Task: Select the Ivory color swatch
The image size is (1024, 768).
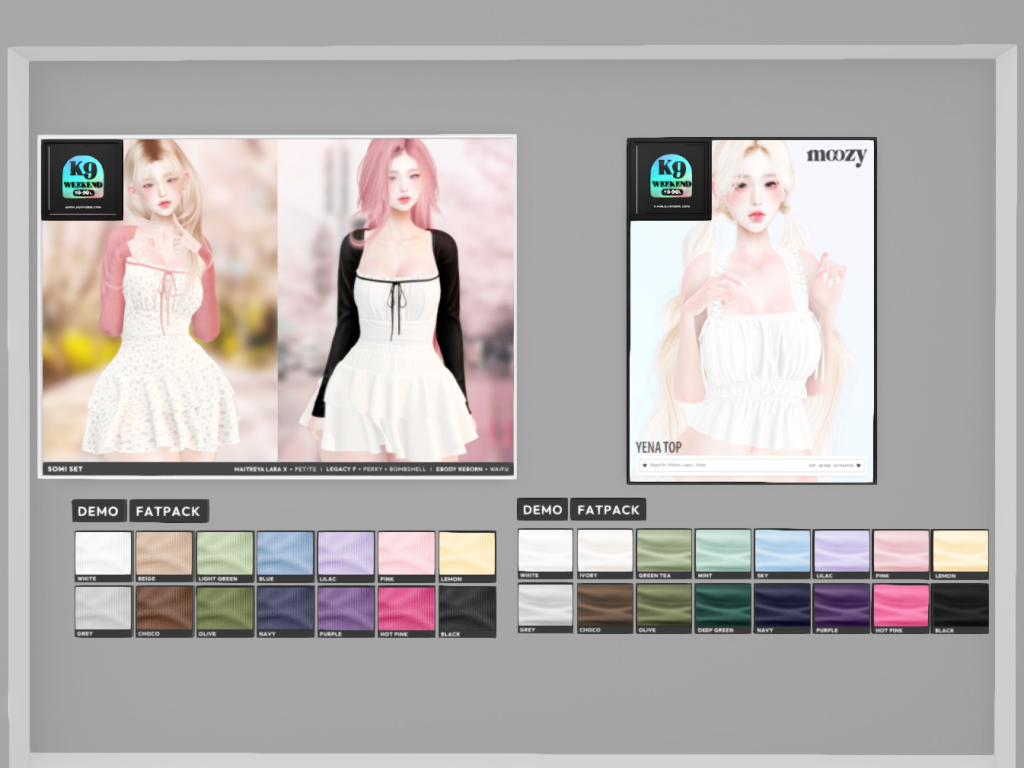Action: point(605,551)
